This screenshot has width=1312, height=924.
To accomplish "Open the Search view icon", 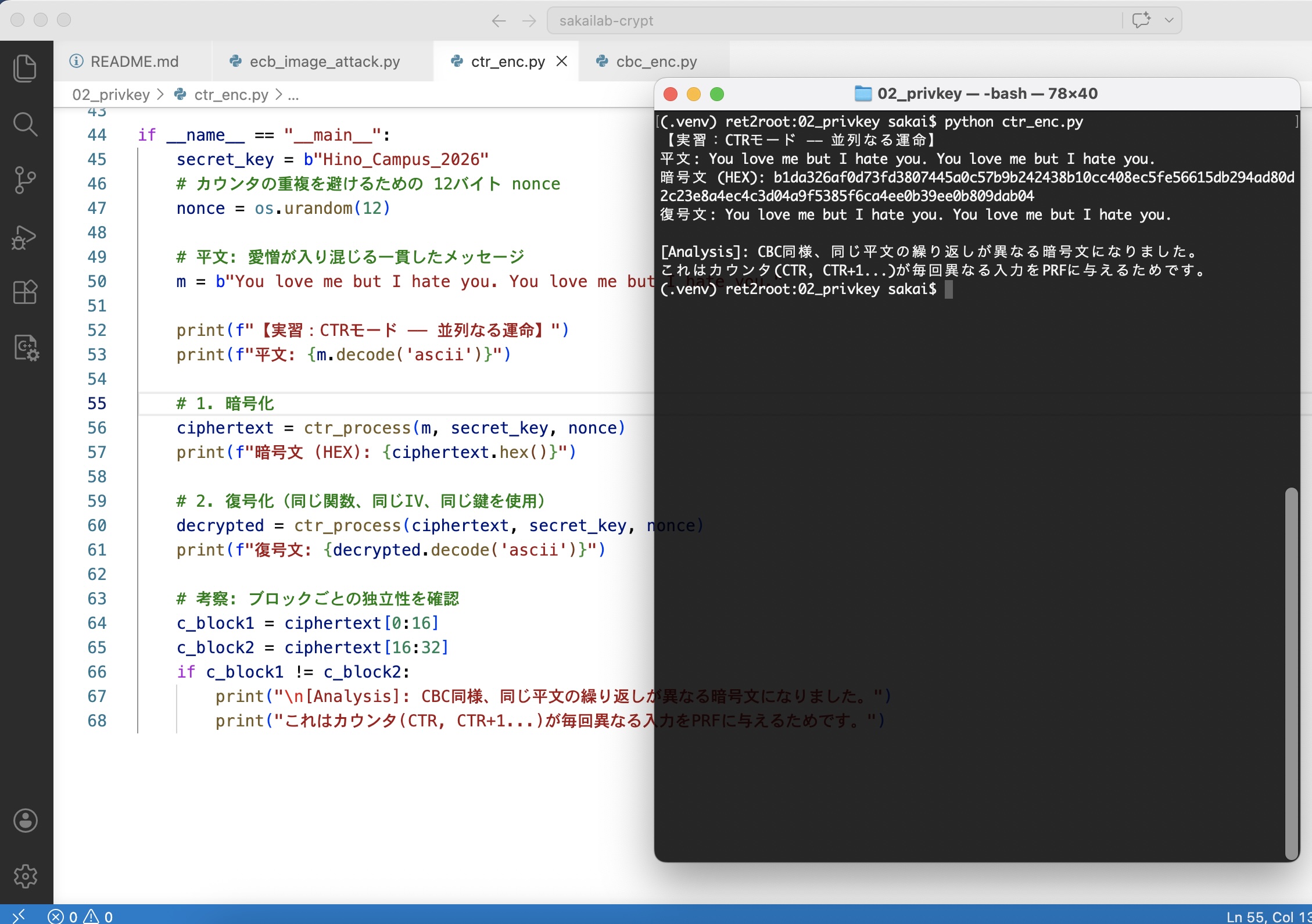I will coord(25,124).
